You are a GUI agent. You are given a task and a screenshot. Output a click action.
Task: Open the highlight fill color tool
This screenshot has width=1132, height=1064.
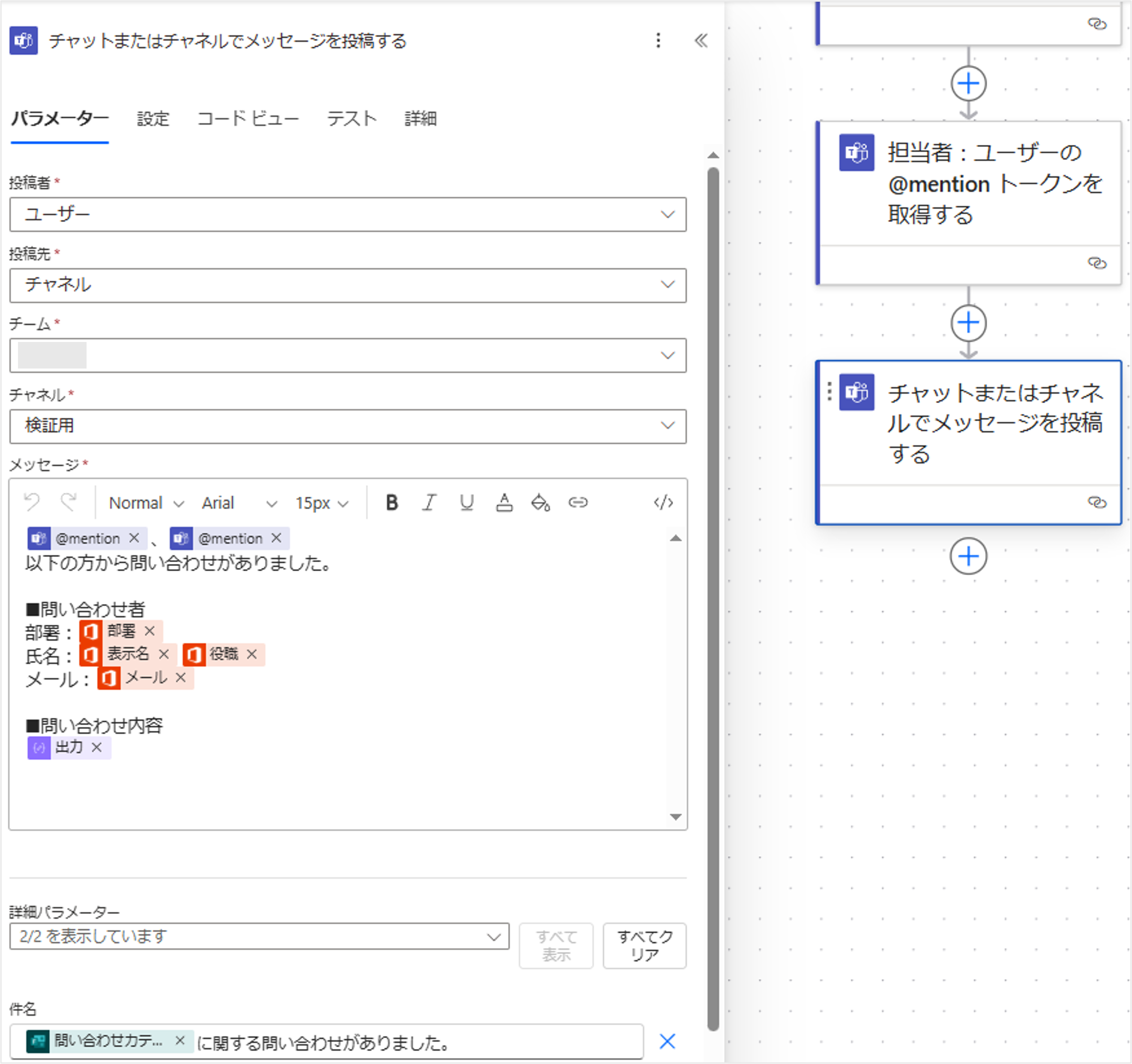pos(540,503)
